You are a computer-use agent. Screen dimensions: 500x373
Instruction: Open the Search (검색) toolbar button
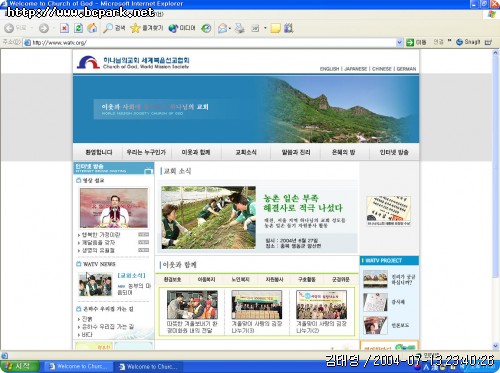[x=114, y=28]
